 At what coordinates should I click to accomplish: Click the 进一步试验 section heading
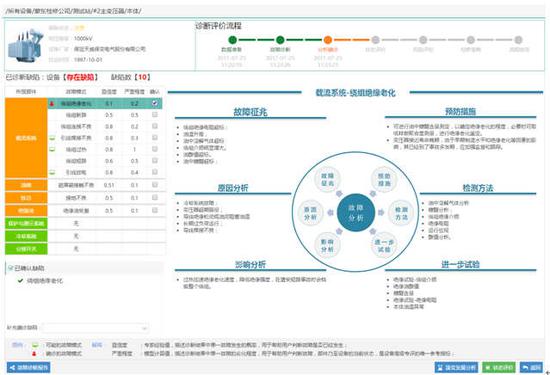click(460, 264)
